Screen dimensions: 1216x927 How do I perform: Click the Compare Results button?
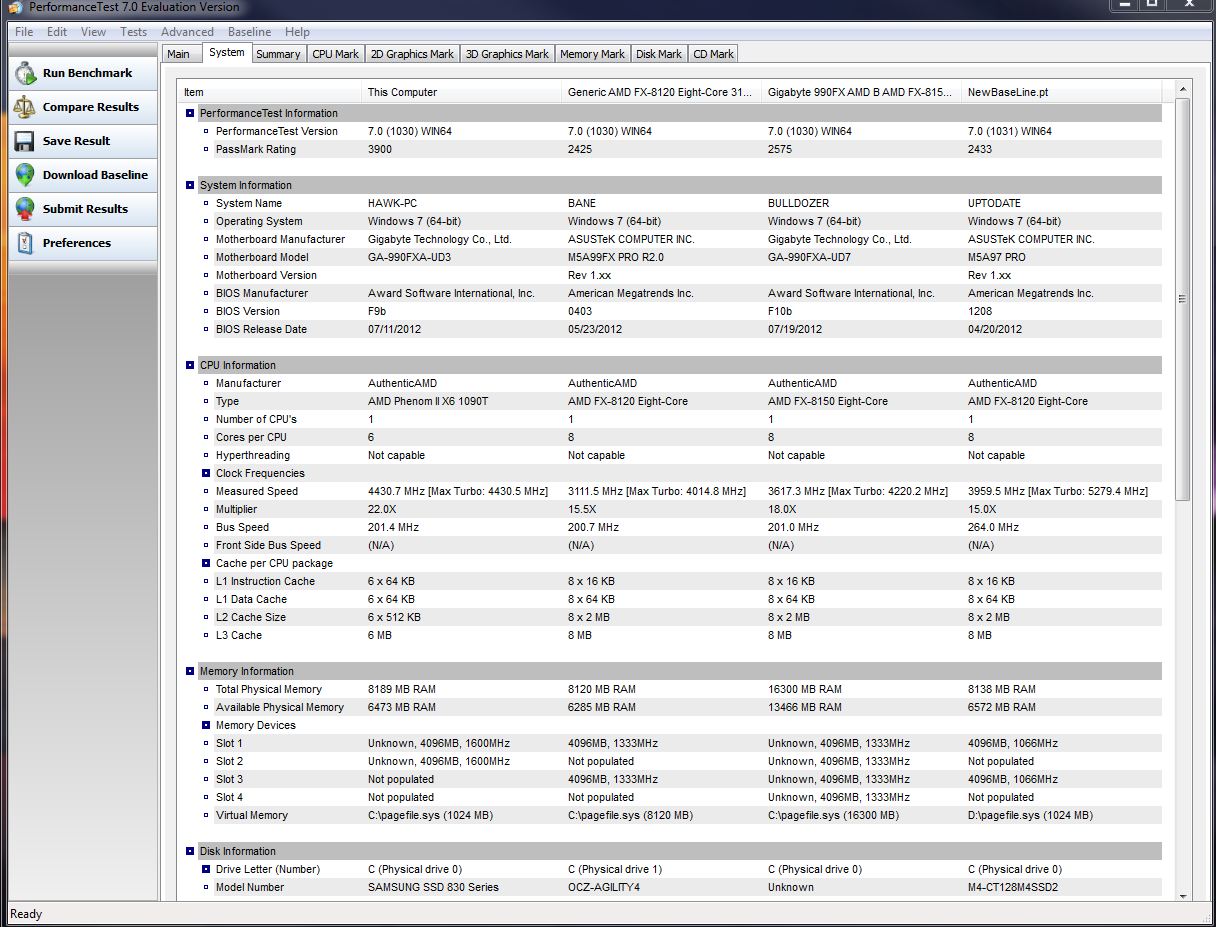click(x=83, y=107)
